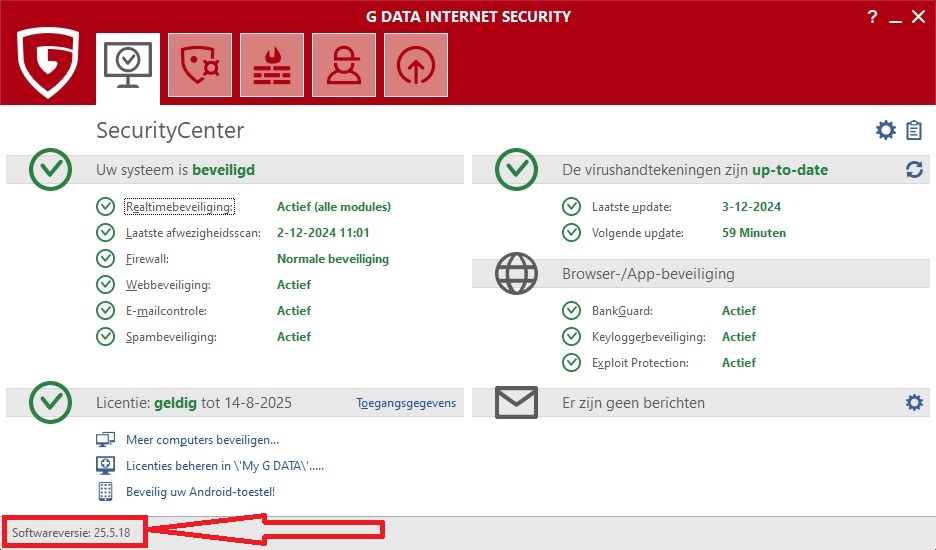Click the E-mailcontrole label
Screen dimensions: 936x550
coord(166,311)
